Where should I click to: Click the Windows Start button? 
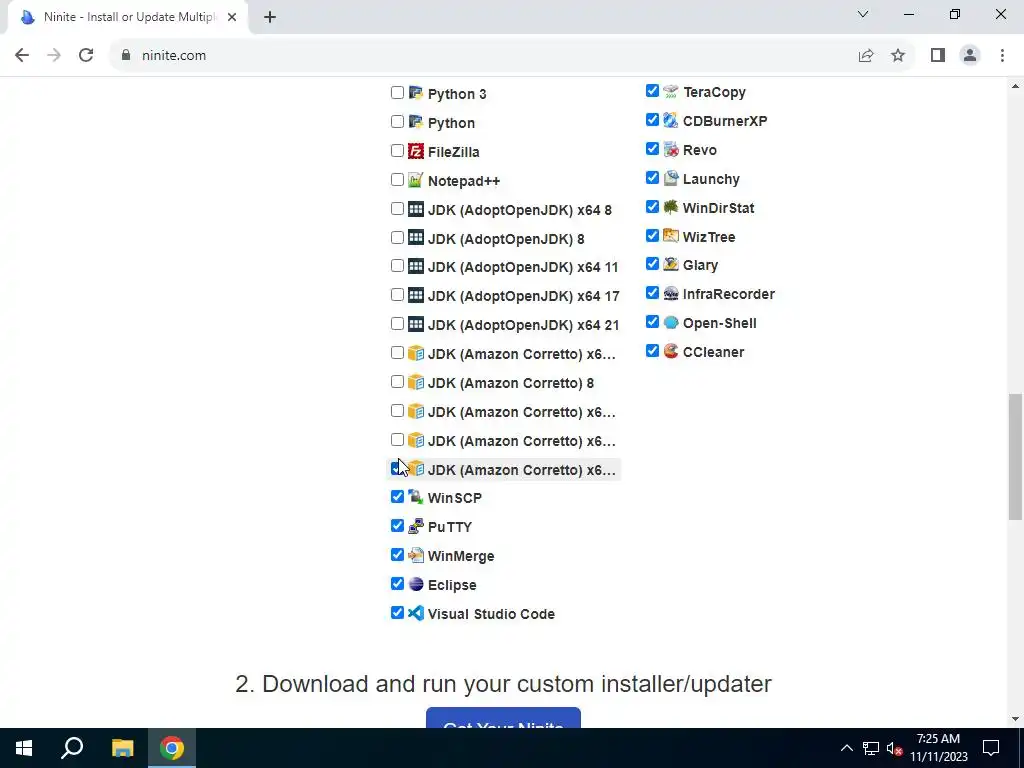(24, 748)
